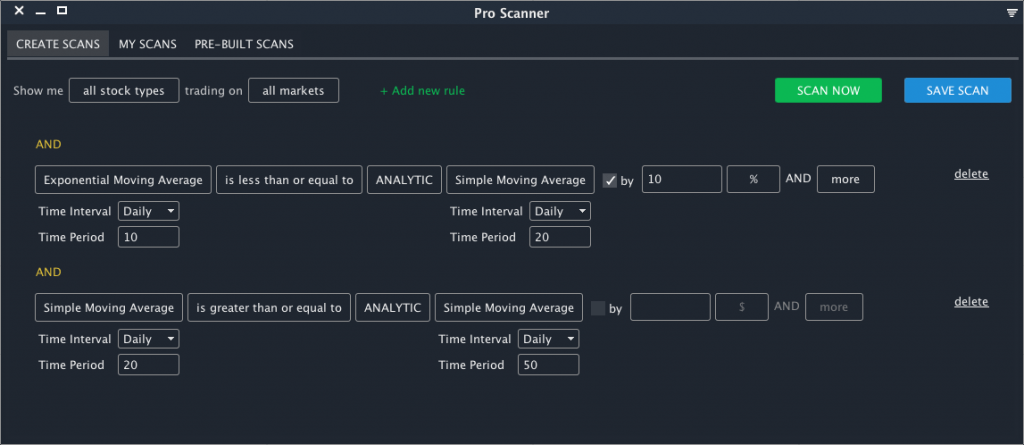Uncheck the 'by' checkbox in first rule
This screenshot has height=445, width=1024.
(x=610, y=181)
